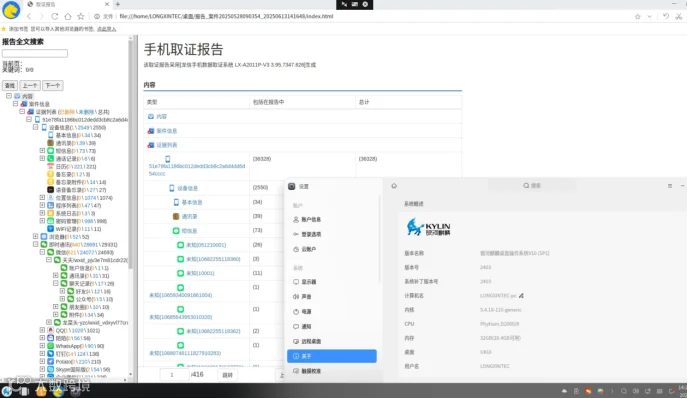Click the volume icon in the system tray
This screenshot has height=399, width=688.
pyautogui.click(x=635, y=391)
